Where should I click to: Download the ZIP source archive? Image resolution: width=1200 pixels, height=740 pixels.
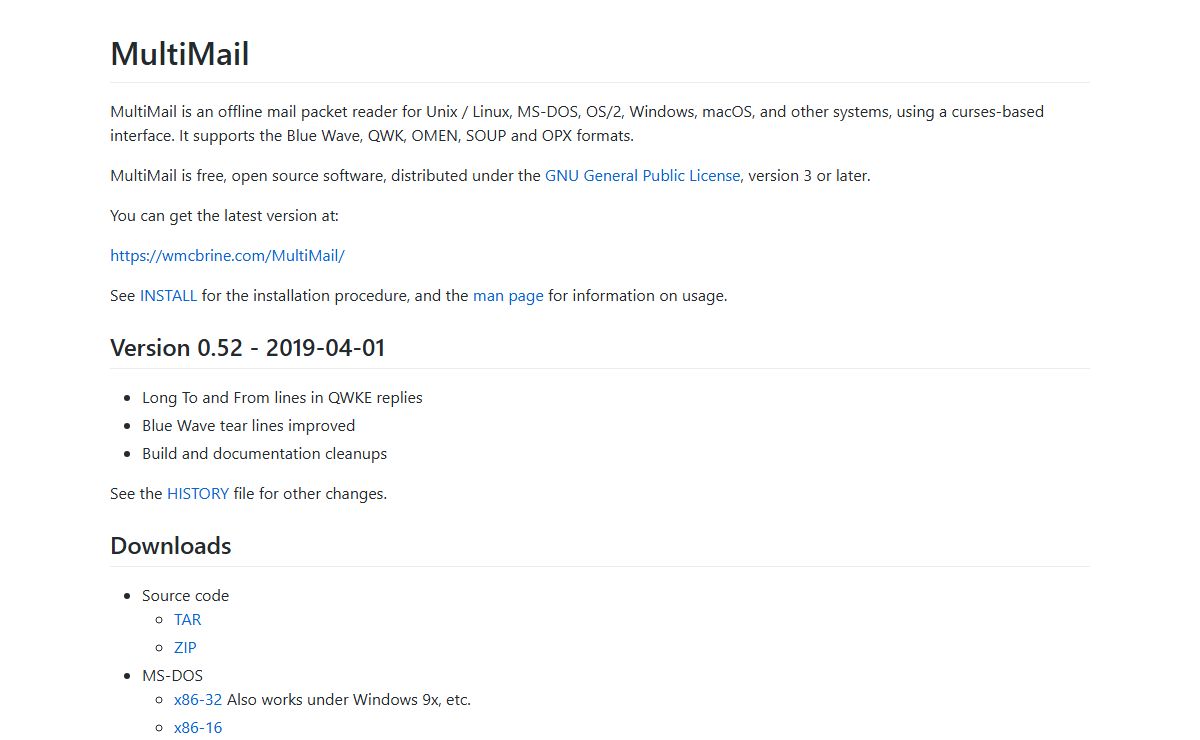pyautogui.click(x=185, y=648)
